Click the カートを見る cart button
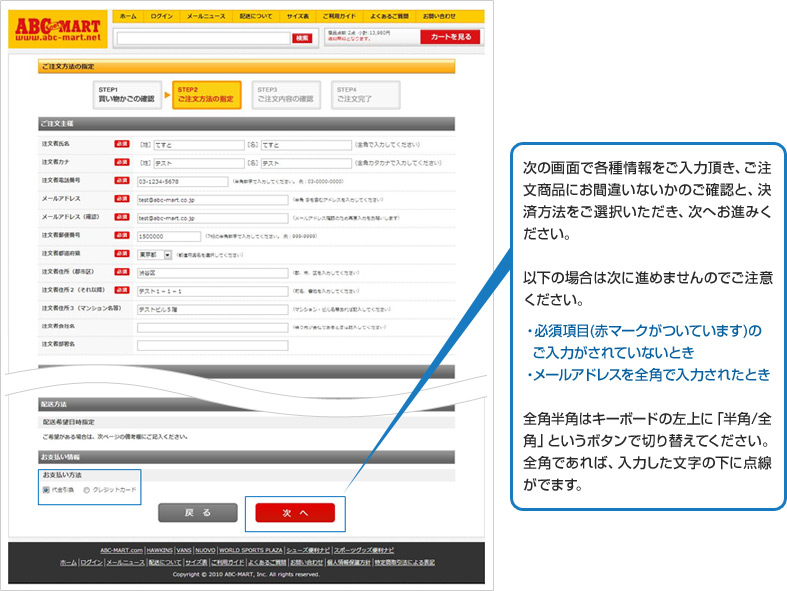This screenshot has height=591, width=787. (450, 37)
